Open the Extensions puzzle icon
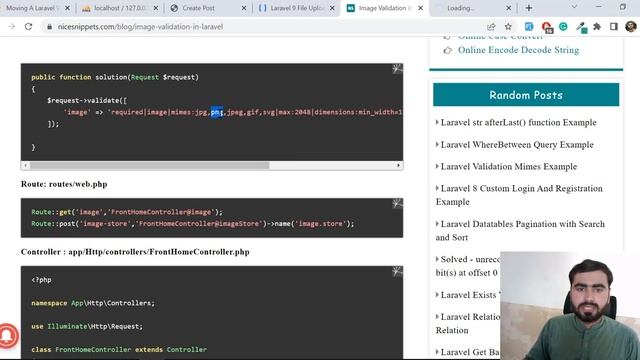The height and width of the screenshot is (360, 640). click(x=597, y=27)
